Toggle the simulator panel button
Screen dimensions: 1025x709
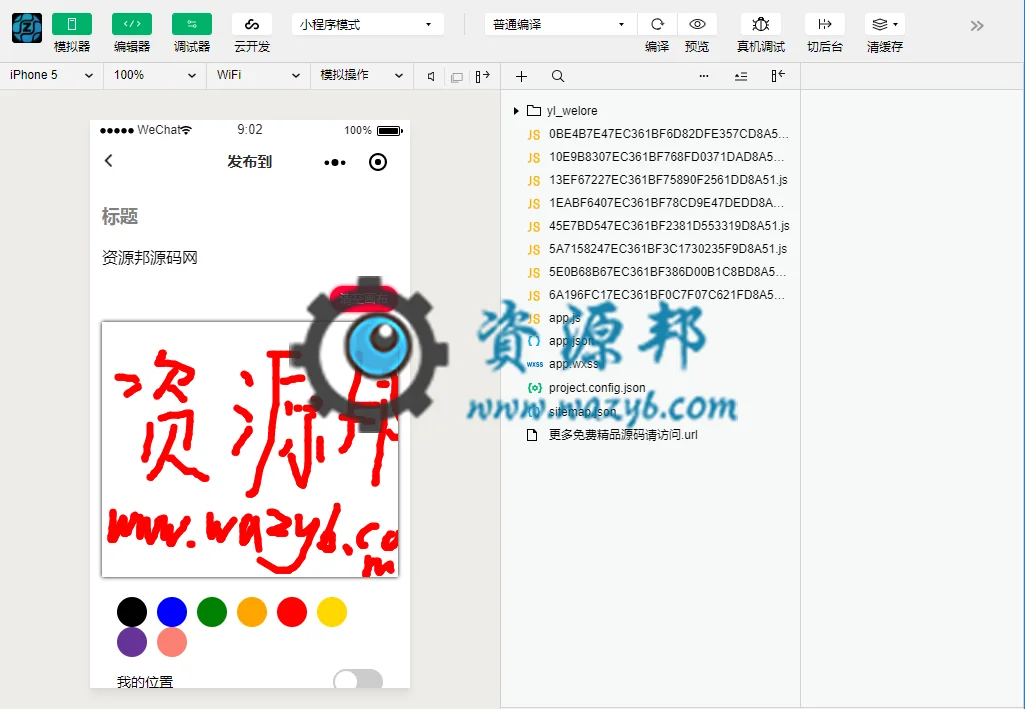click(x=72, y=24)
